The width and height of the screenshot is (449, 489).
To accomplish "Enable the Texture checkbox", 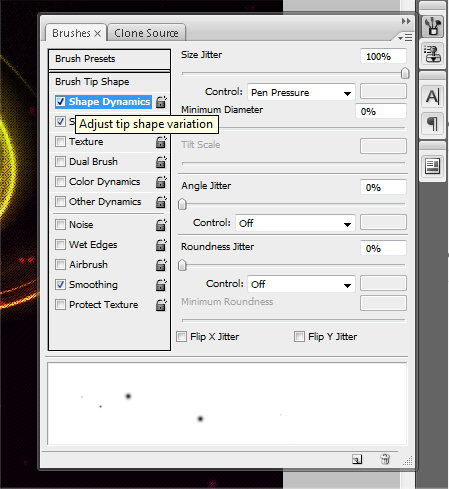I will [60, 141].
